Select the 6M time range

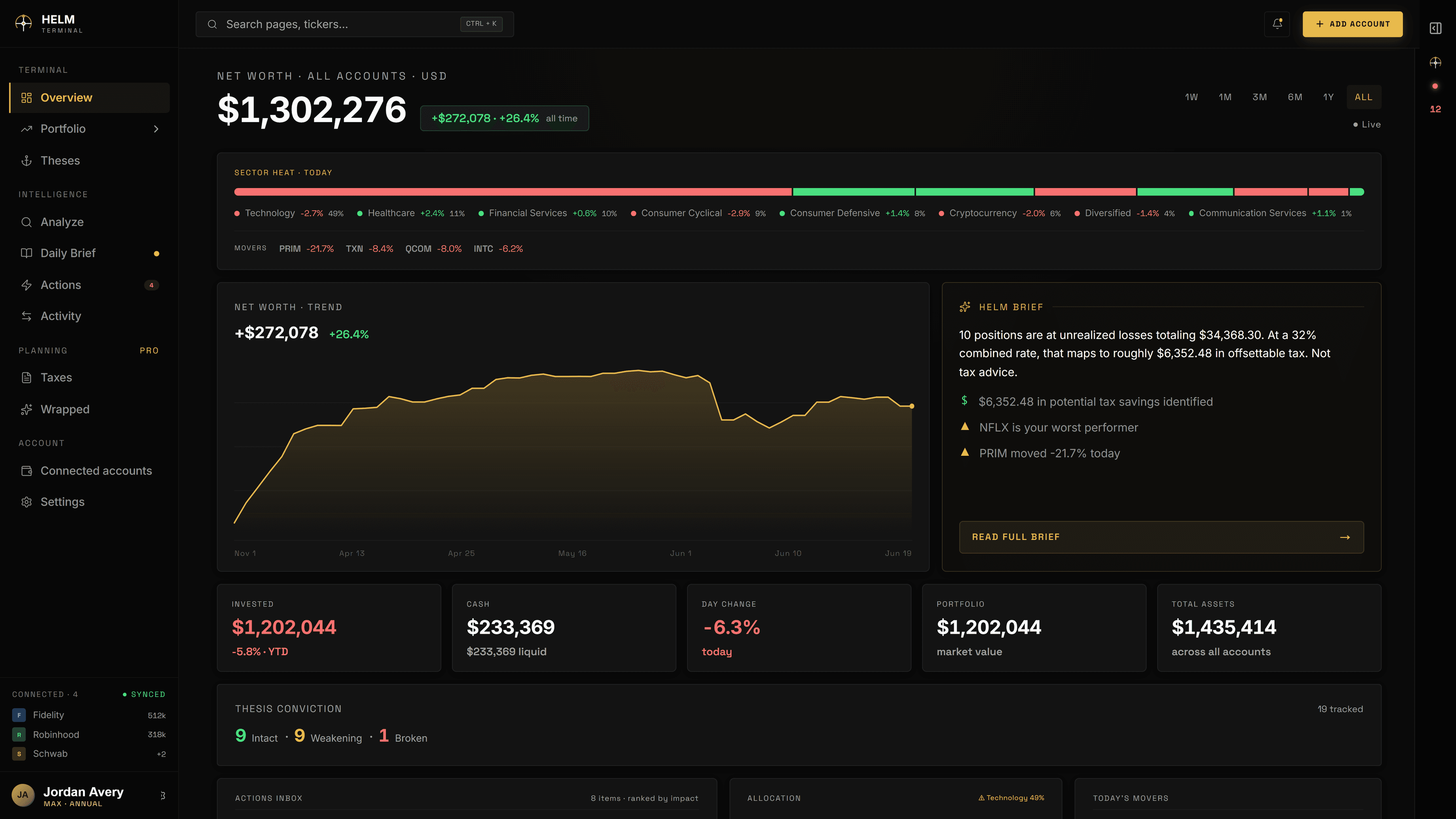point(1295,97)
